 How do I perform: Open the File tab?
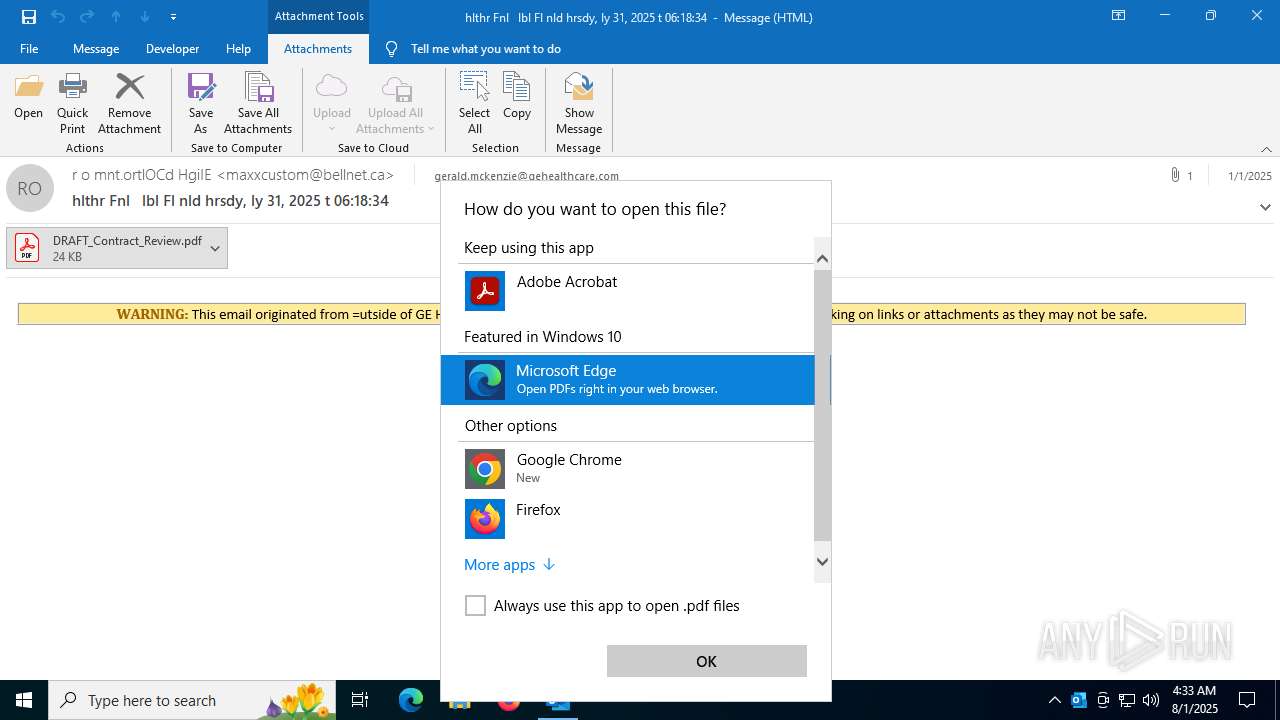coord(29,49)
